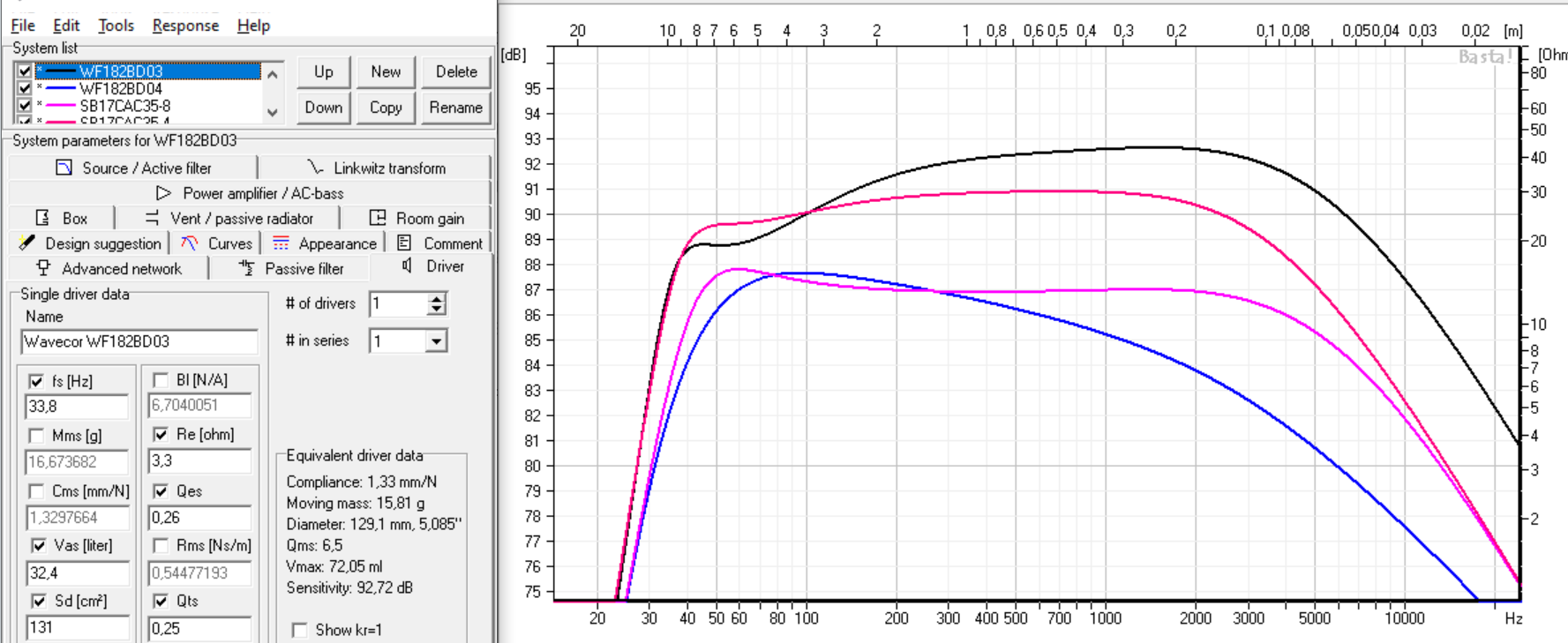Click the Qes value field 0,26
This screenshot has width=1568, height=643.
click(x=199, y=518)
